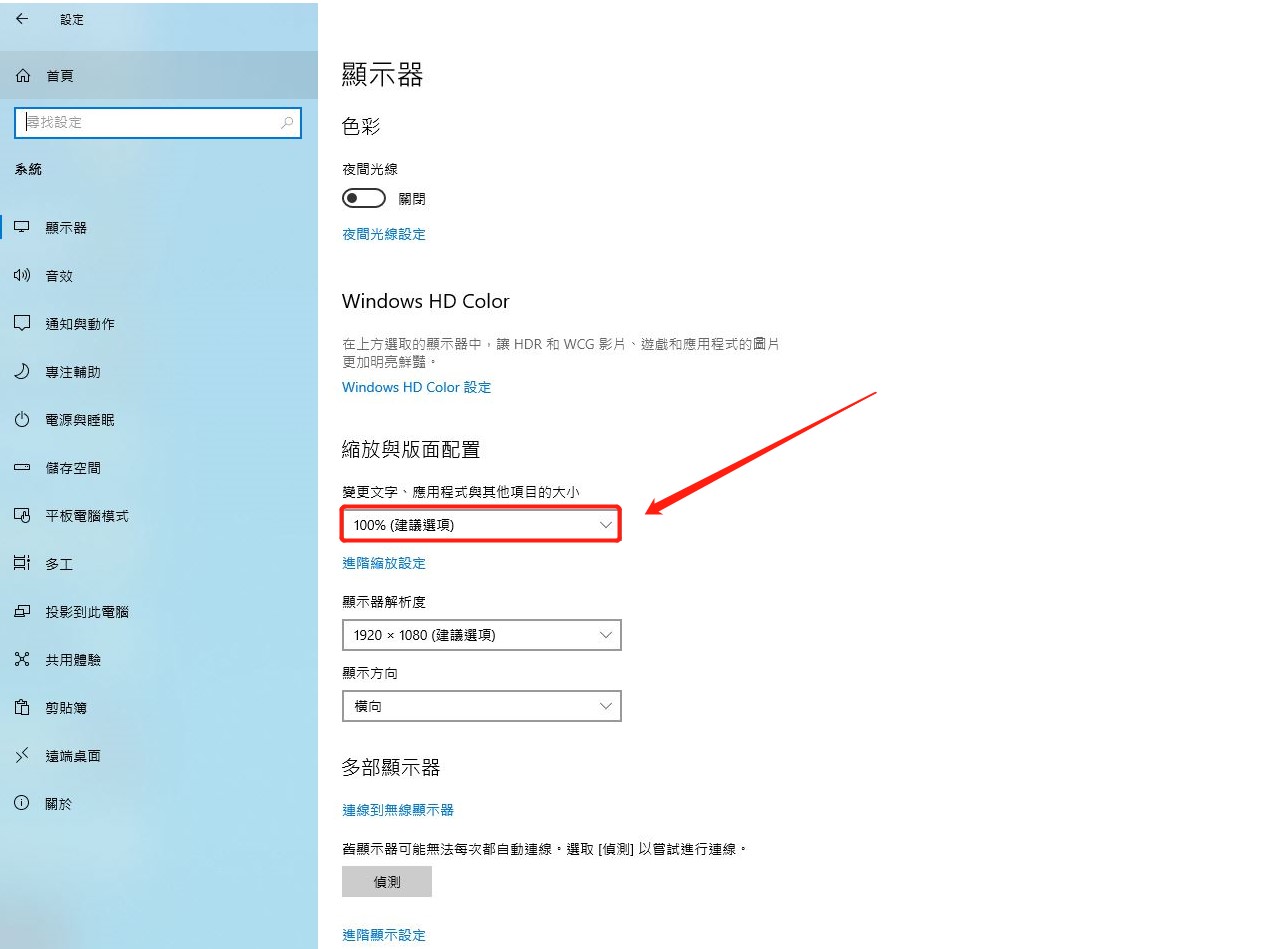Toggle the 夜間光線 night light switch
This screenshot has height=949, width=1276.
pyautogui.click(x=364, y=198)
